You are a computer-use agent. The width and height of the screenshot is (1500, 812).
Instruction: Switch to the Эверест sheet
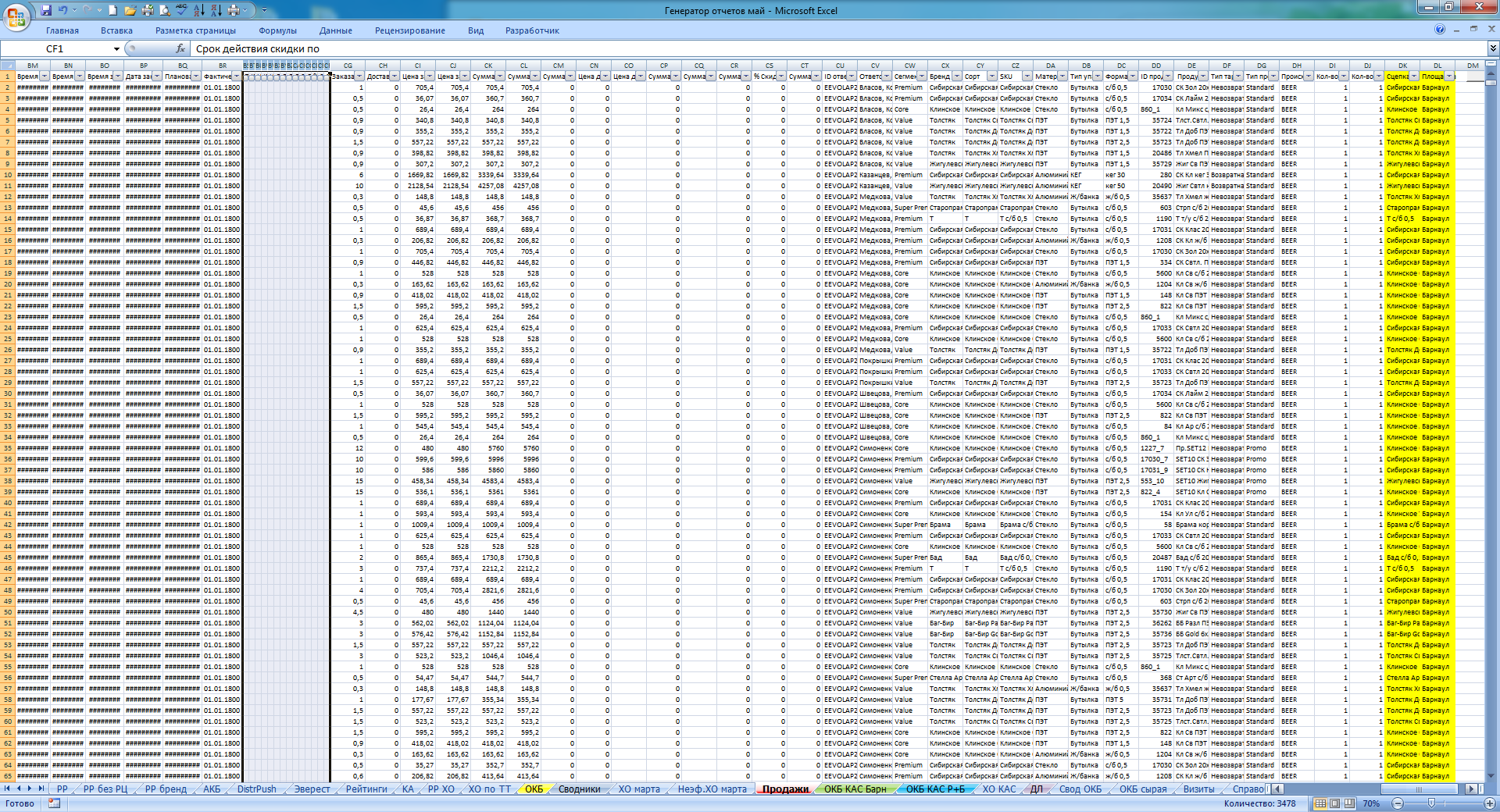(312, 789)
